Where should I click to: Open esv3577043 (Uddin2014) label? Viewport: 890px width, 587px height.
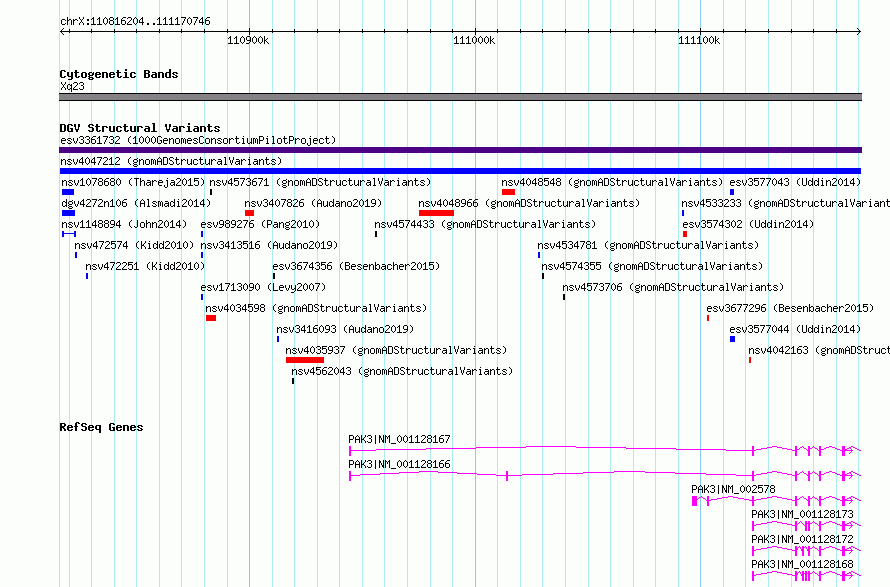coord(795,182)
